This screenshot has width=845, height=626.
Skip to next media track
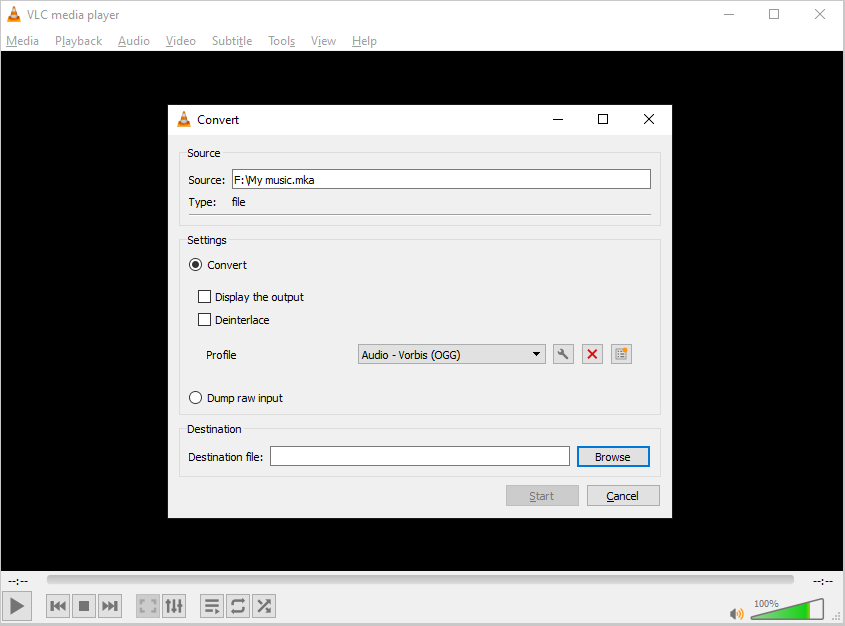click(109, 606)
